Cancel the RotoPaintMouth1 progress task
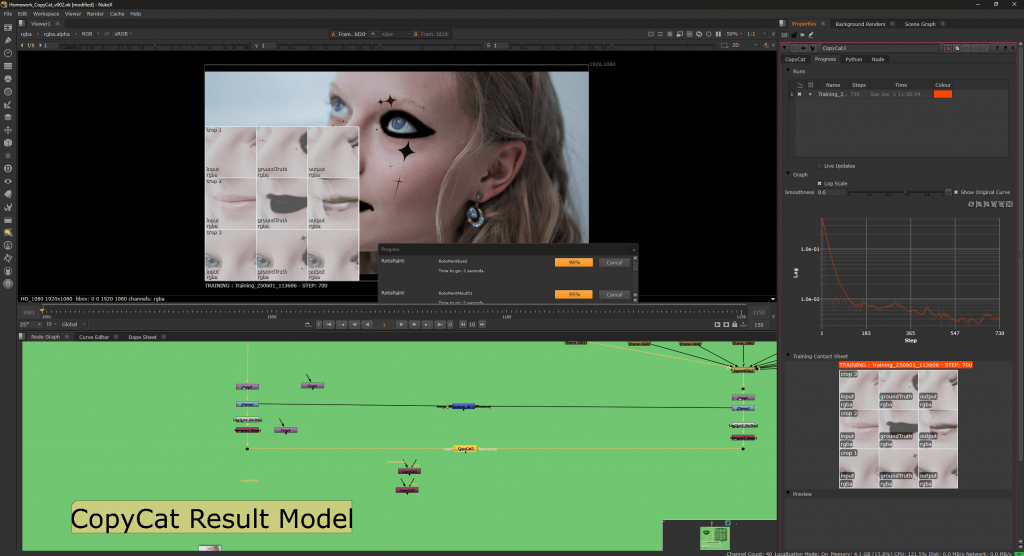This screenshot has height=556, width=1024. click(614, 295)
